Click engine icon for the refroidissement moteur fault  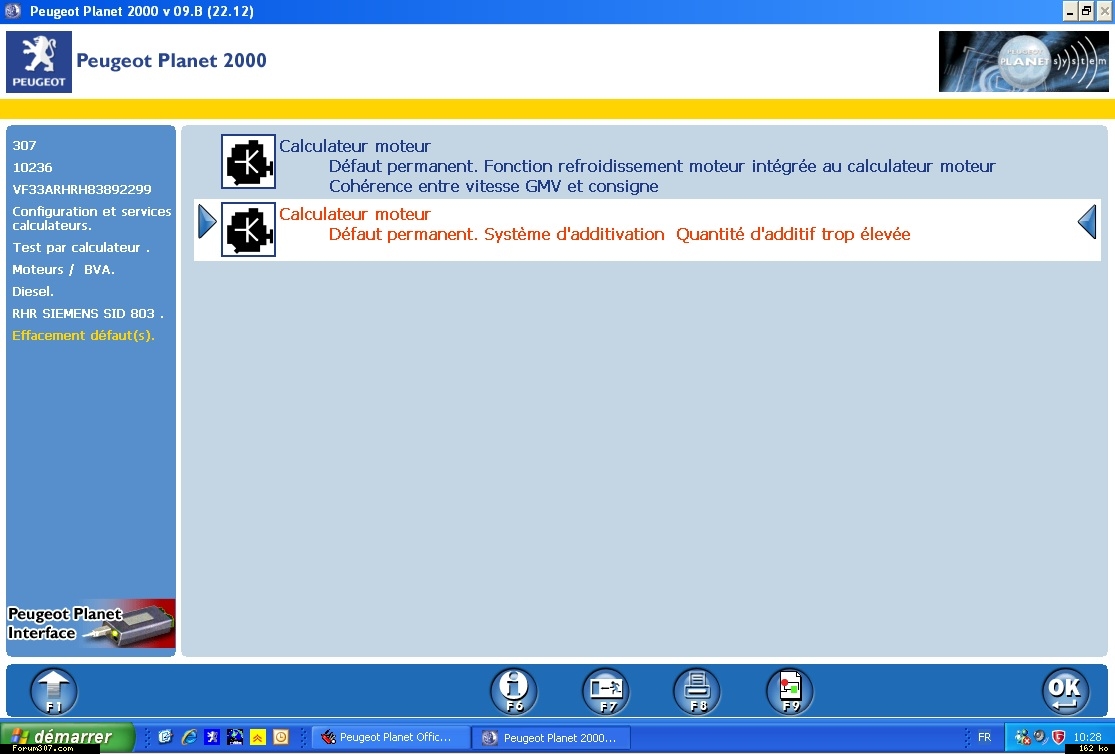coord(248,161)
